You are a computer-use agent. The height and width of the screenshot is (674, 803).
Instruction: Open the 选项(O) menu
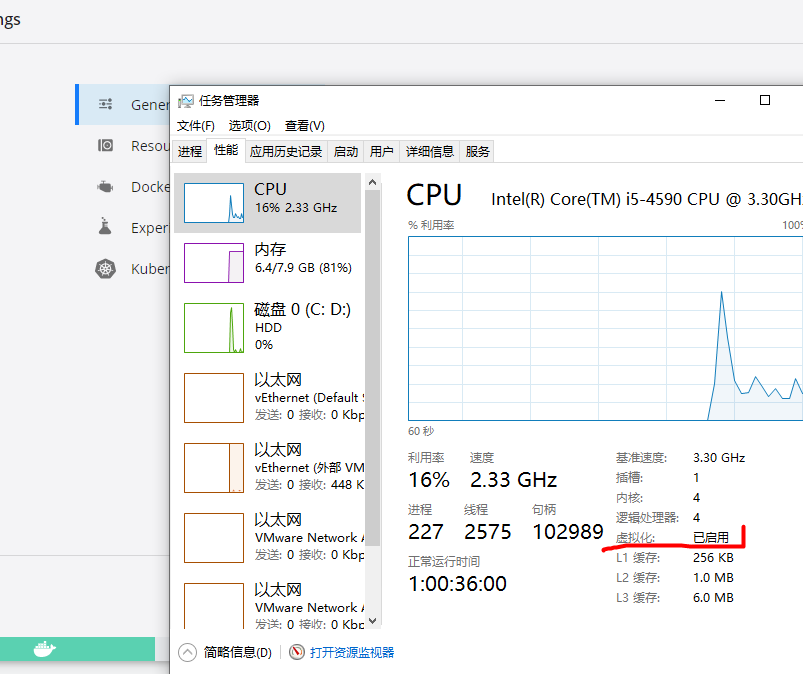(247, 125)
